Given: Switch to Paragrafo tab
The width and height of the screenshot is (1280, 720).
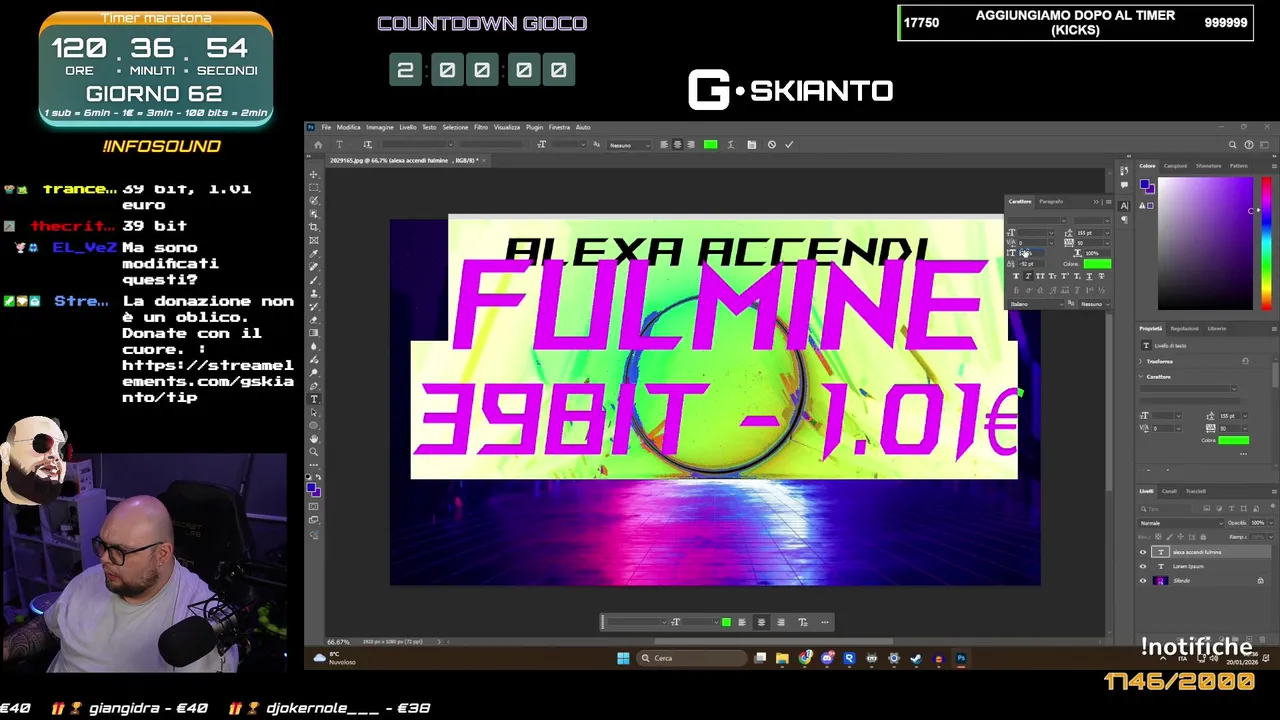Looking at the screenshot, I should 1051,202.
